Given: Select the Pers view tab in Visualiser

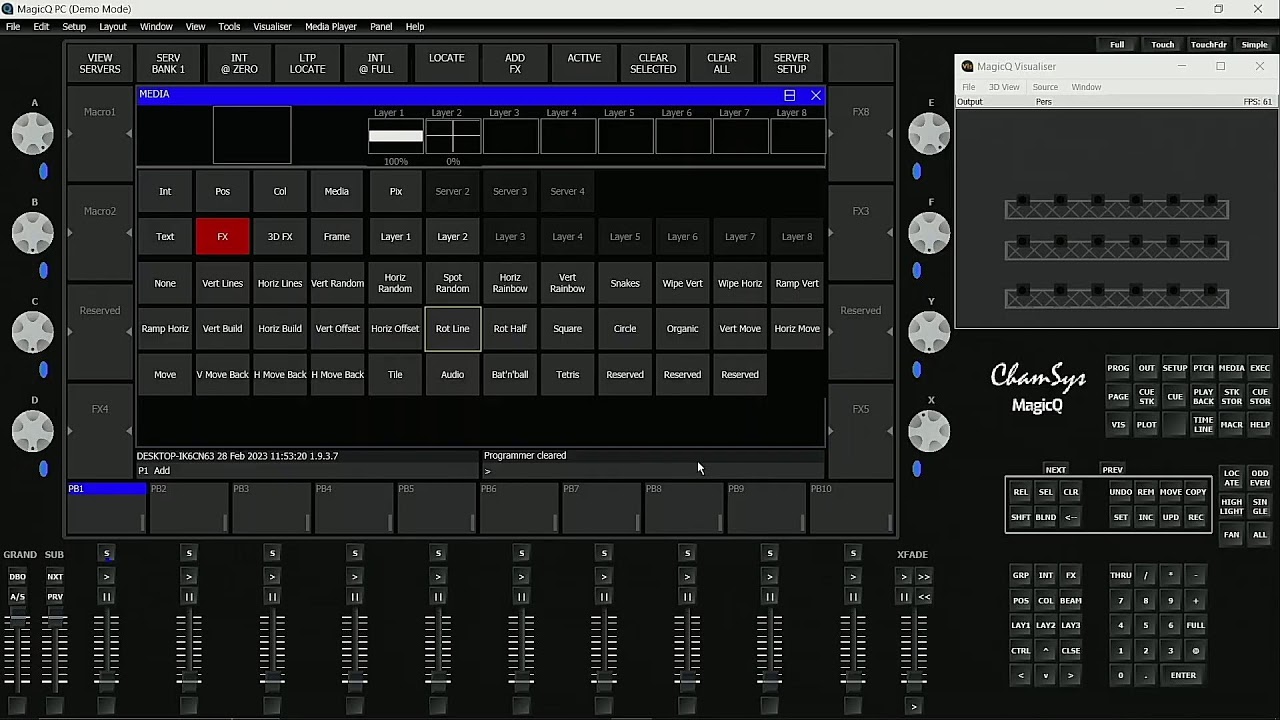Looking at the screenshot, I should tap(1043, 102).
